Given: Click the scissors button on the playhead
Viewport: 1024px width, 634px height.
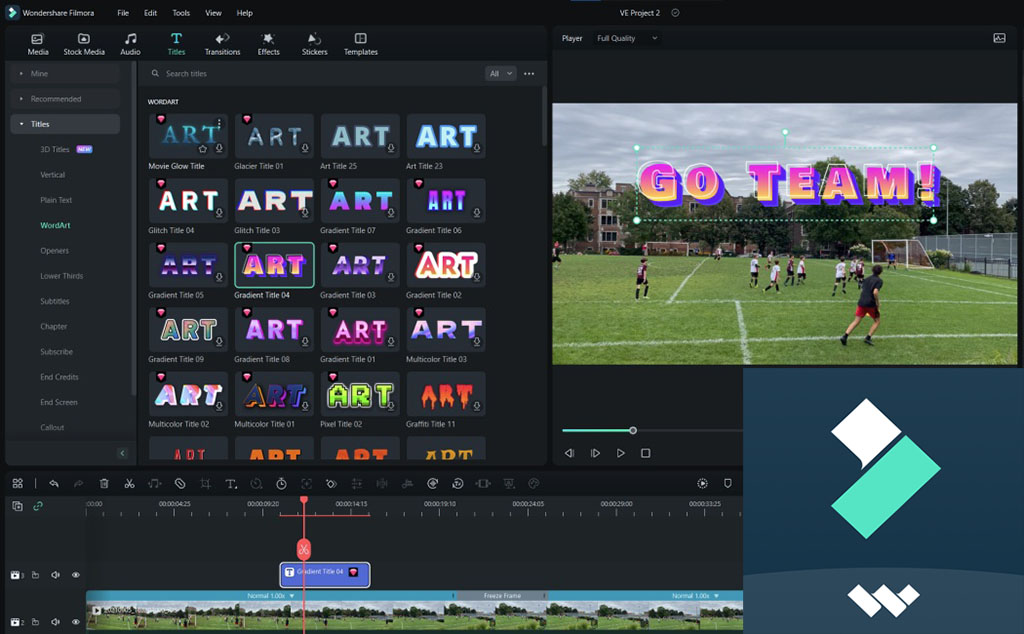Looking at the screenshot, I should [304, 550].
